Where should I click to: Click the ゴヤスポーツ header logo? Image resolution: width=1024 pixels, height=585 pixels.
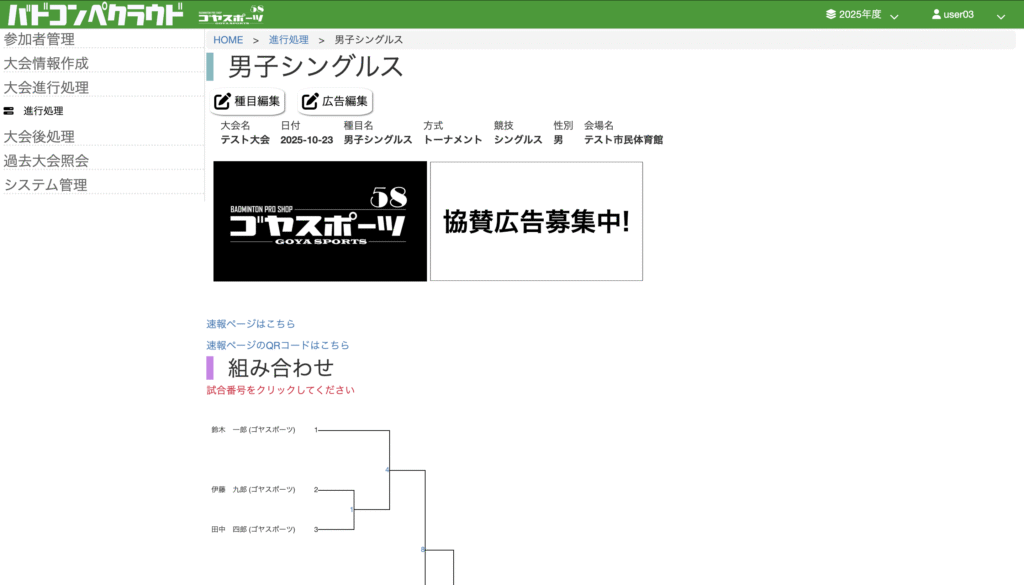coord(231,14)
